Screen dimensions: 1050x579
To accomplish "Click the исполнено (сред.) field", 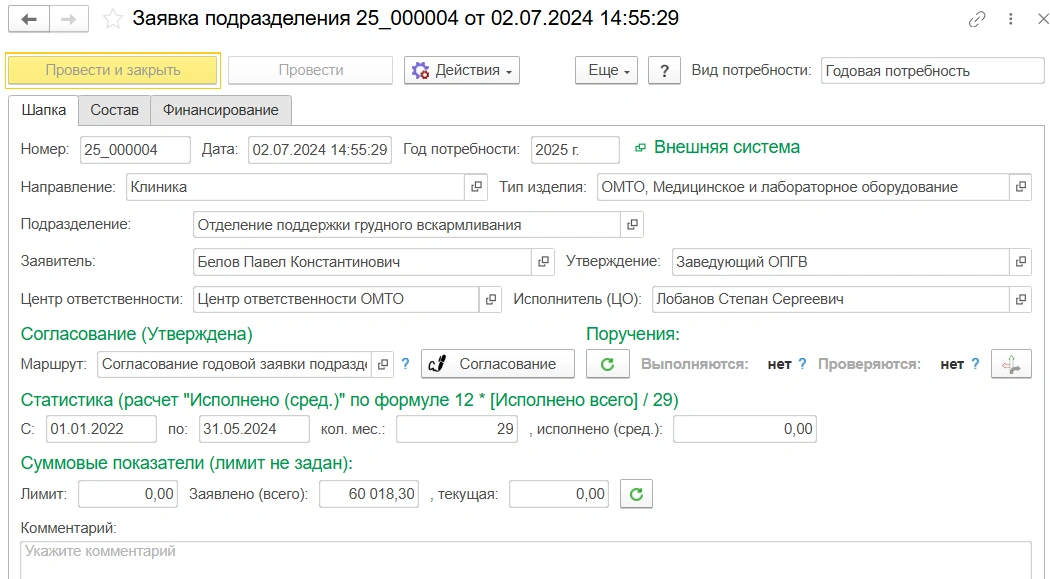I will coord(745,429).
